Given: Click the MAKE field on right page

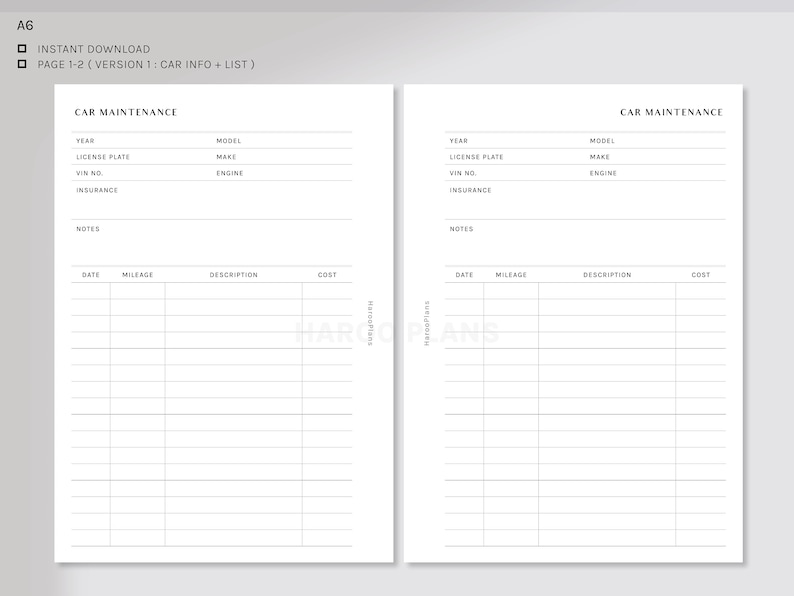Looking at the screenshot, I should tap(656, 157).
